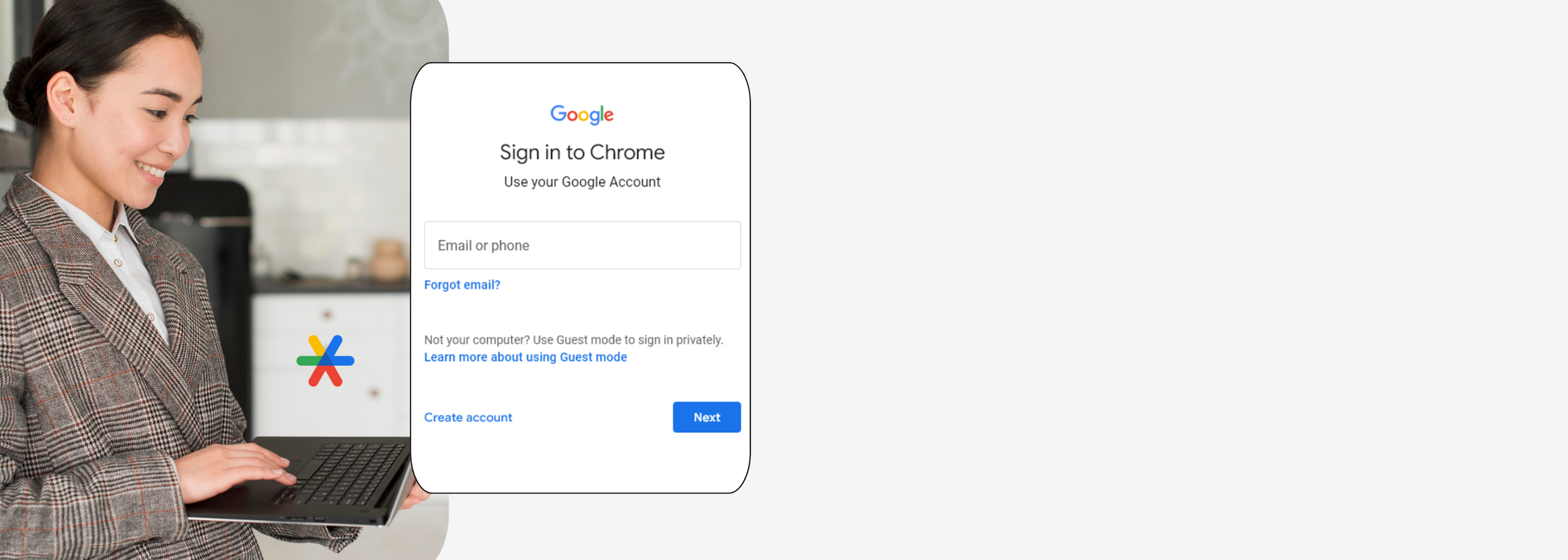
Task: Select the 'Email or phone' placeholder text
Action: 484,245
